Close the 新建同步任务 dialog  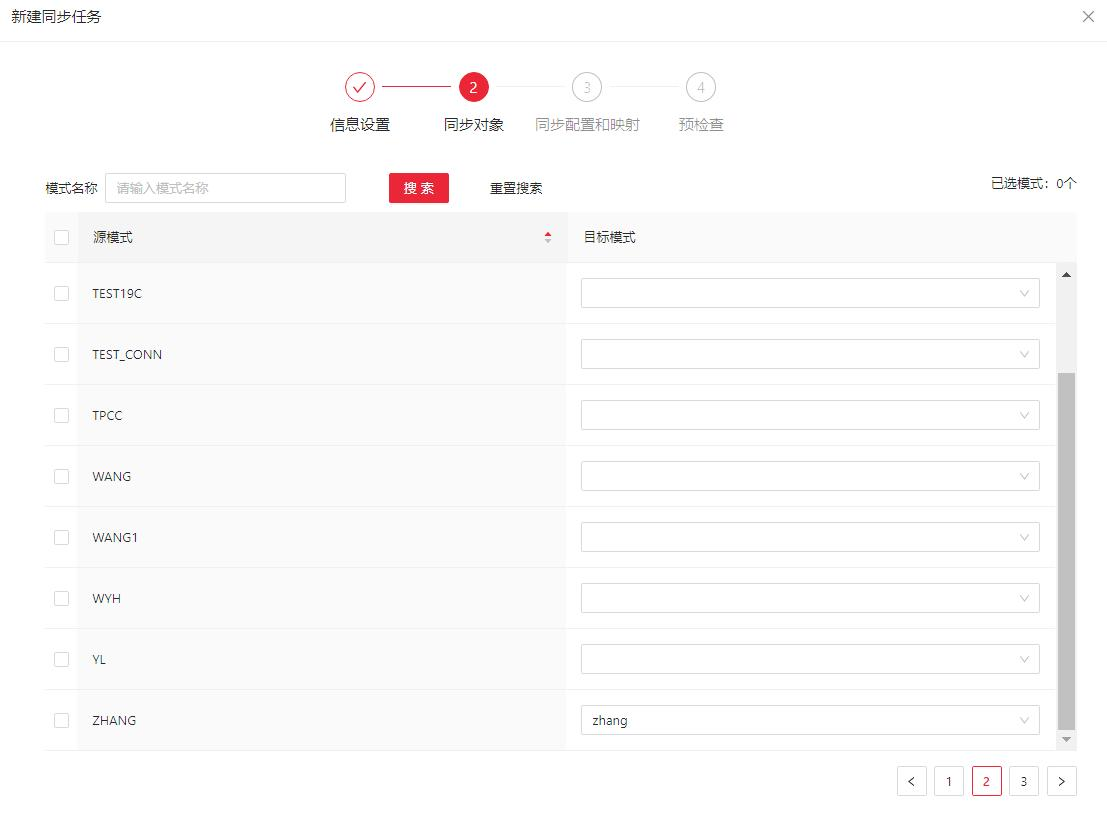[1088, 16]
